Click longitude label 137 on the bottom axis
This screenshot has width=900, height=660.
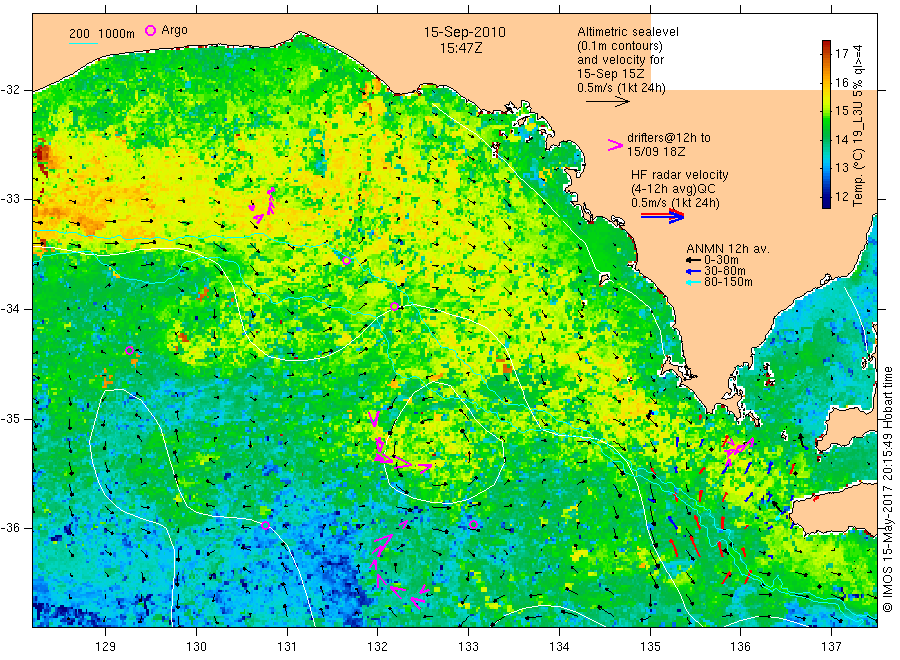(831, 647)
